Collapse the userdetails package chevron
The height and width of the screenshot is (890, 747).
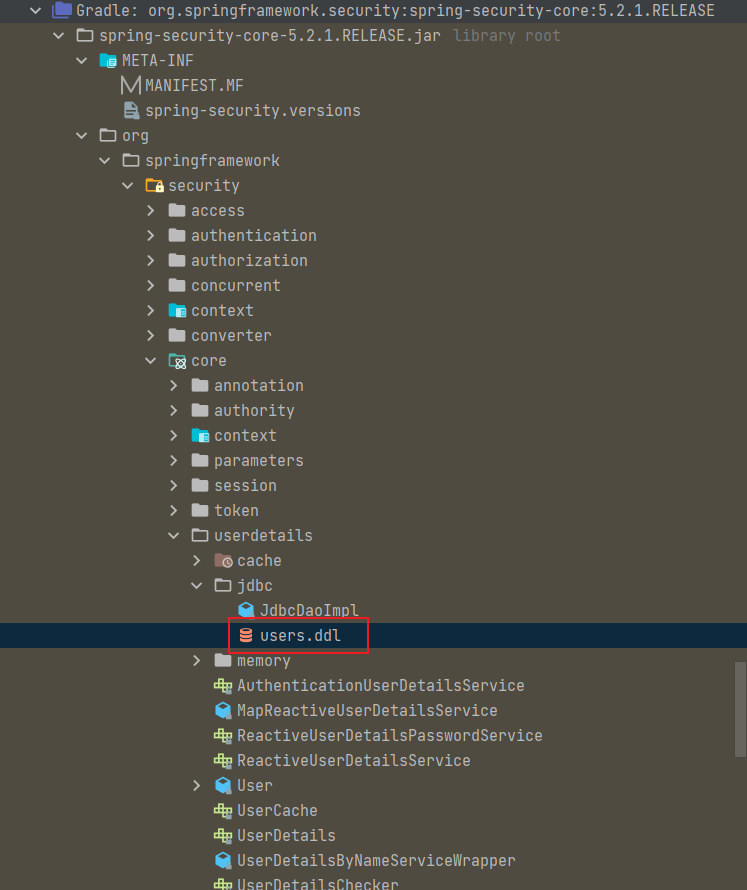(x=174, y=535)
